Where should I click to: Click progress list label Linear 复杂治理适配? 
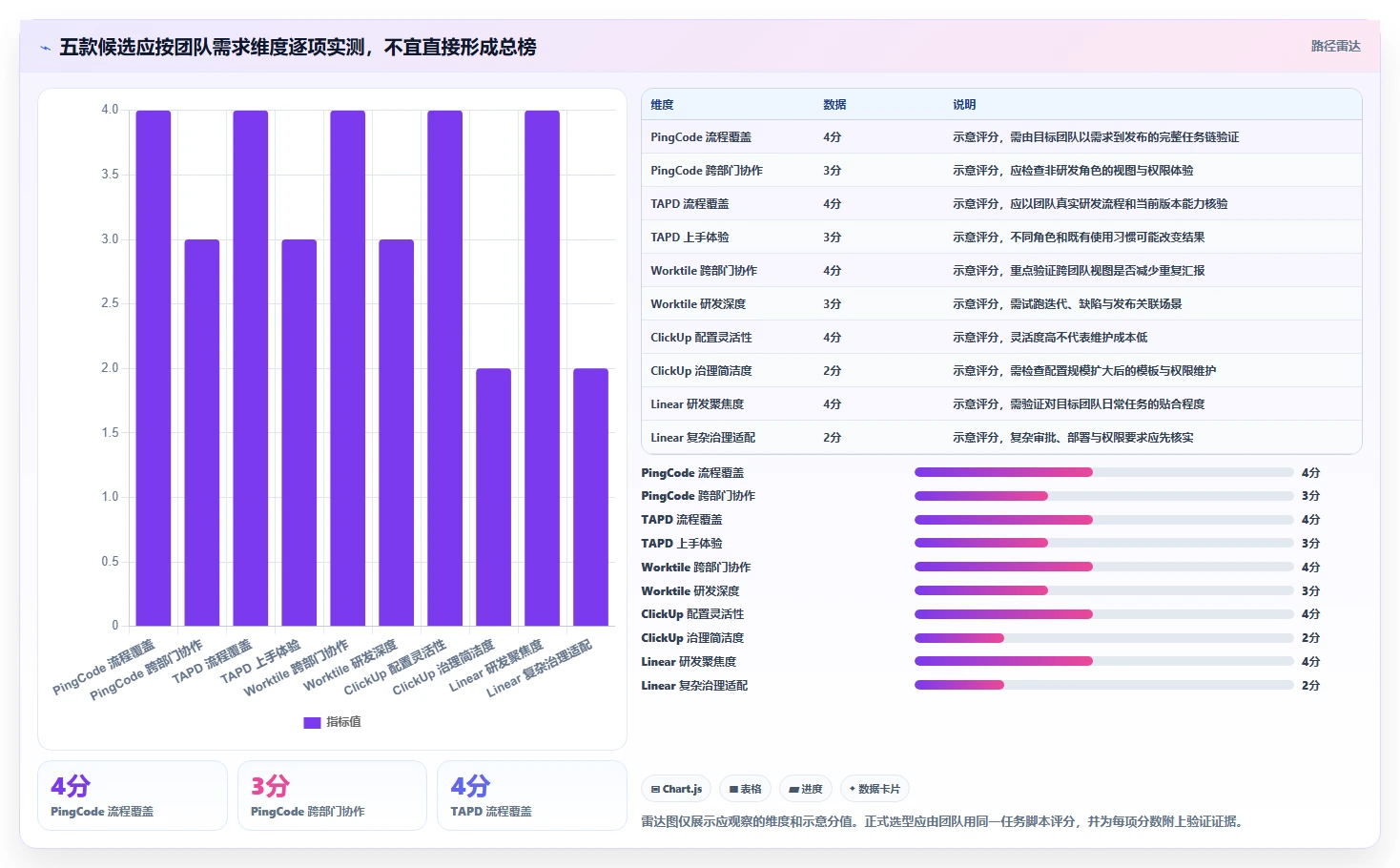(x=694, y=685)
